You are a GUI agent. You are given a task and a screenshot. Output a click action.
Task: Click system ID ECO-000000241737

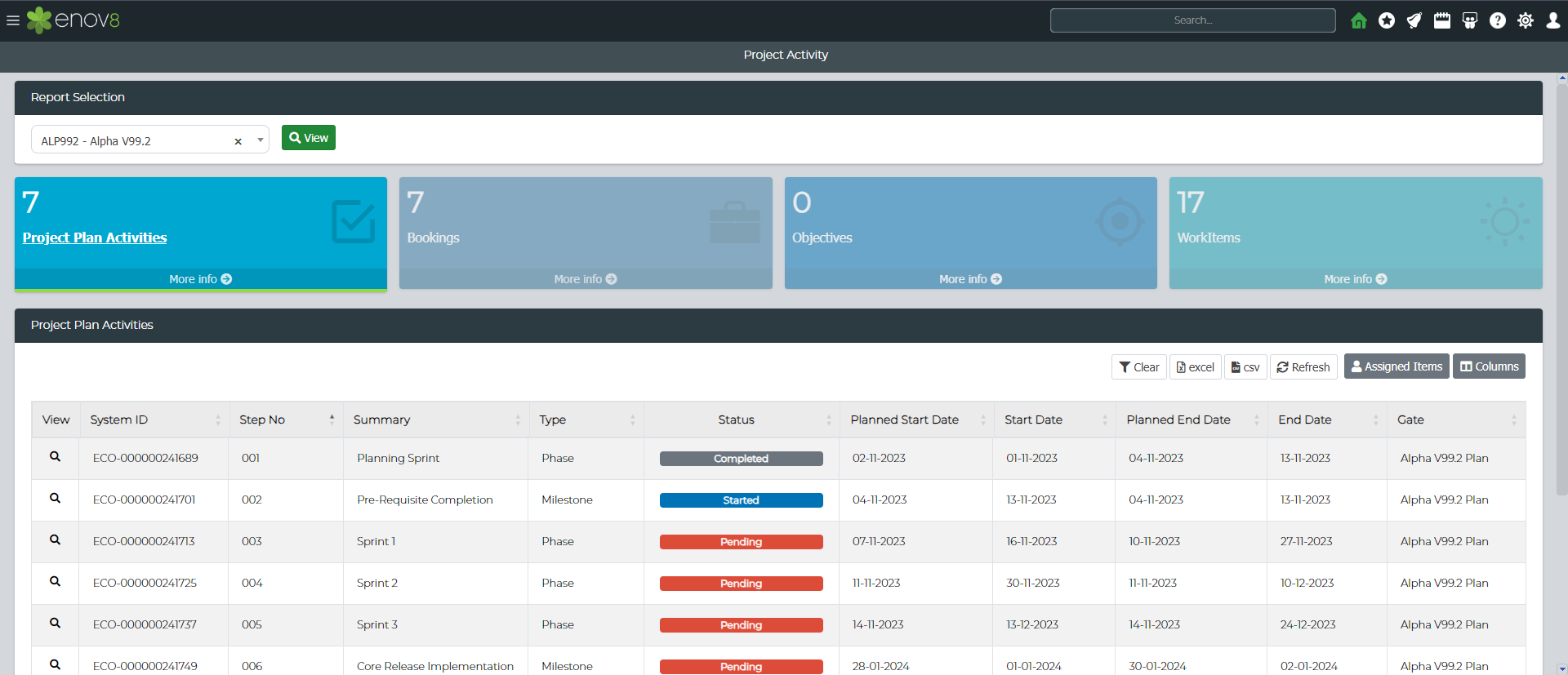pyautogui.click(x=145, y=624)
